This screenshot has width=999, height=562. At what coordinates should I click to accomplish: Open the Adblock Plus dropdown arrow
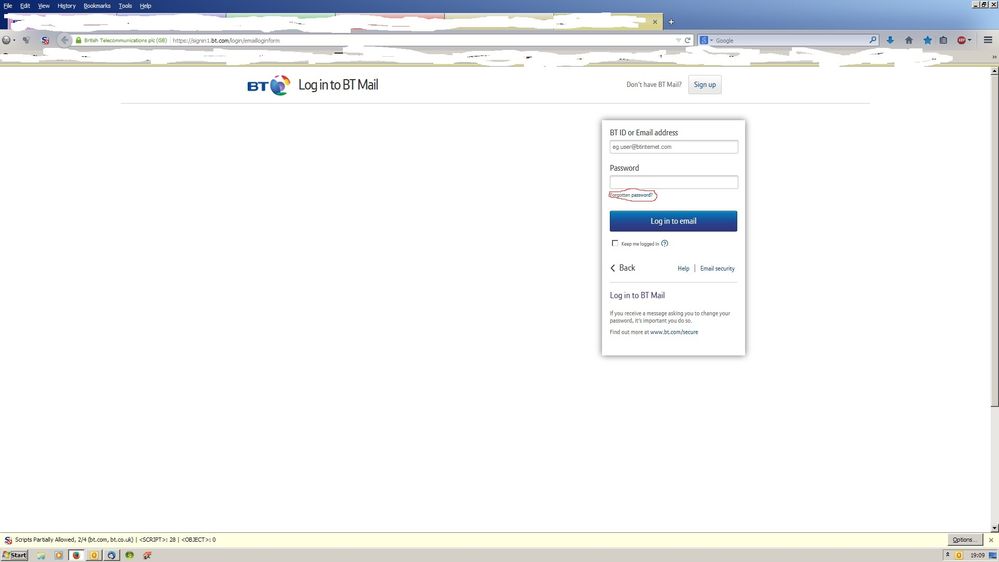coord(970,40)
